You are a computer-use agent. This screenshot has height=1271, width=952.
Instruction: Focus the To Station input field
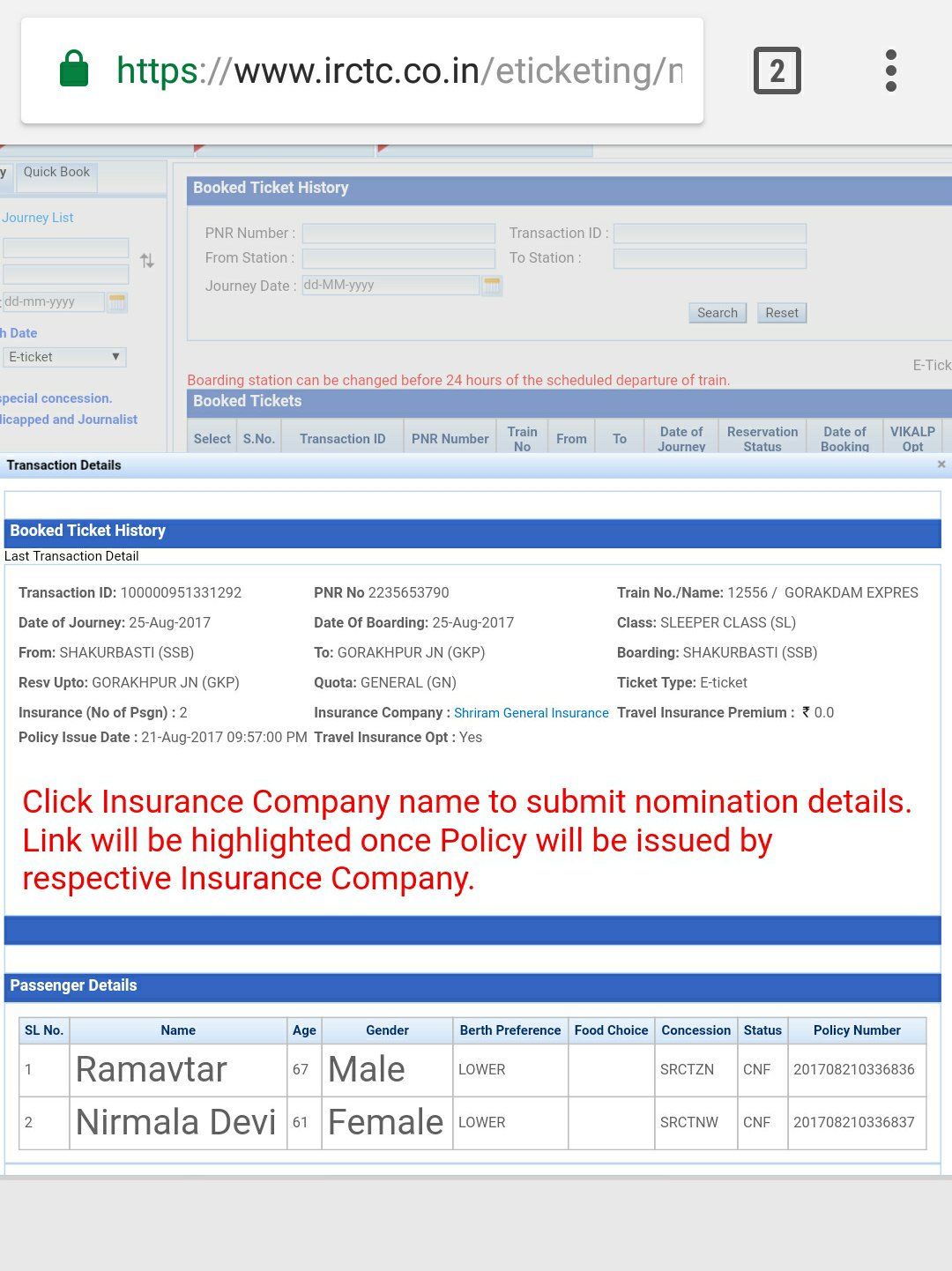point(710,258)
